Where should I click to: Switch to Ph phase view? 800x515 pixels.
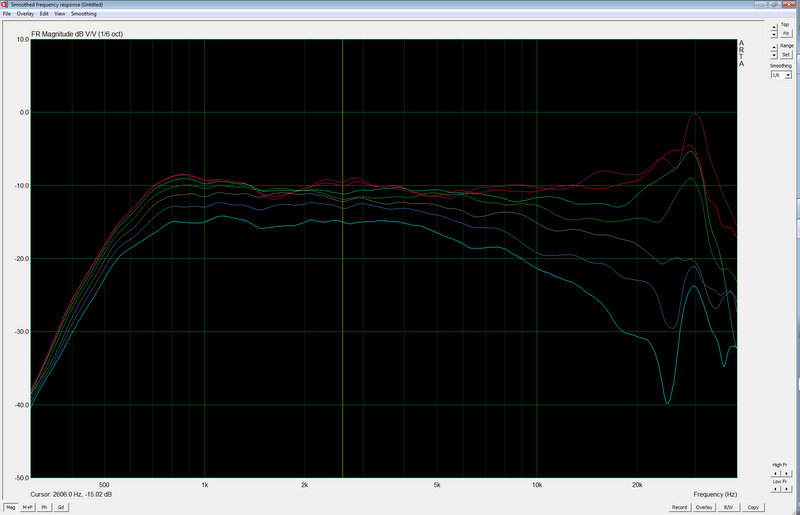(x=44, y=507)
